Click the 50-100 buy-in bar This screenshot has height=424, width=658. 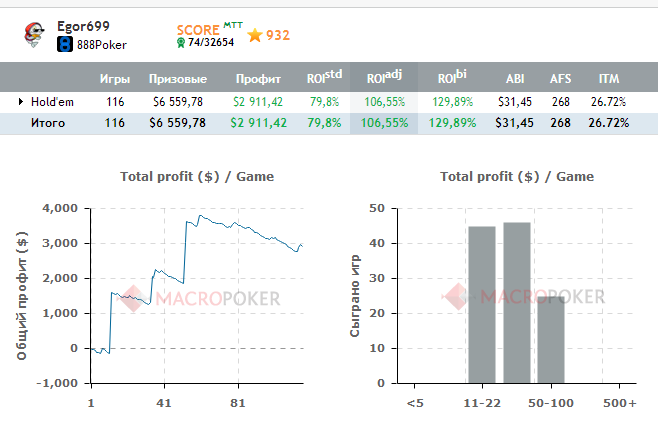(x=551, y=340)
